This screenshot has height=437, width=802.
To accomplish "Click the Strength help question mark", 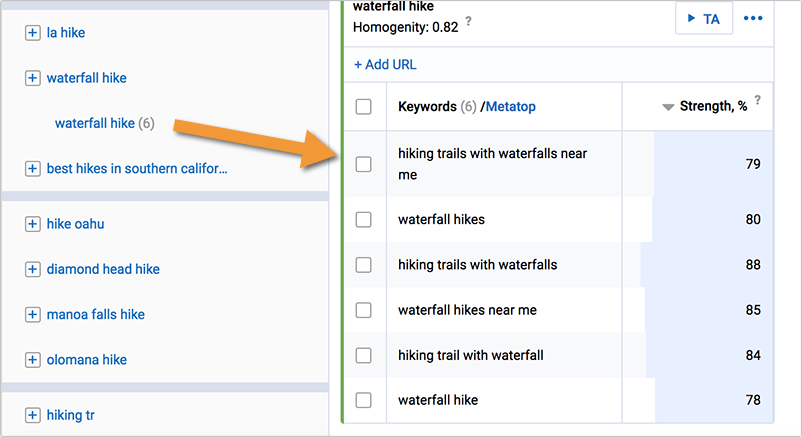I will (x=758, y=100).
